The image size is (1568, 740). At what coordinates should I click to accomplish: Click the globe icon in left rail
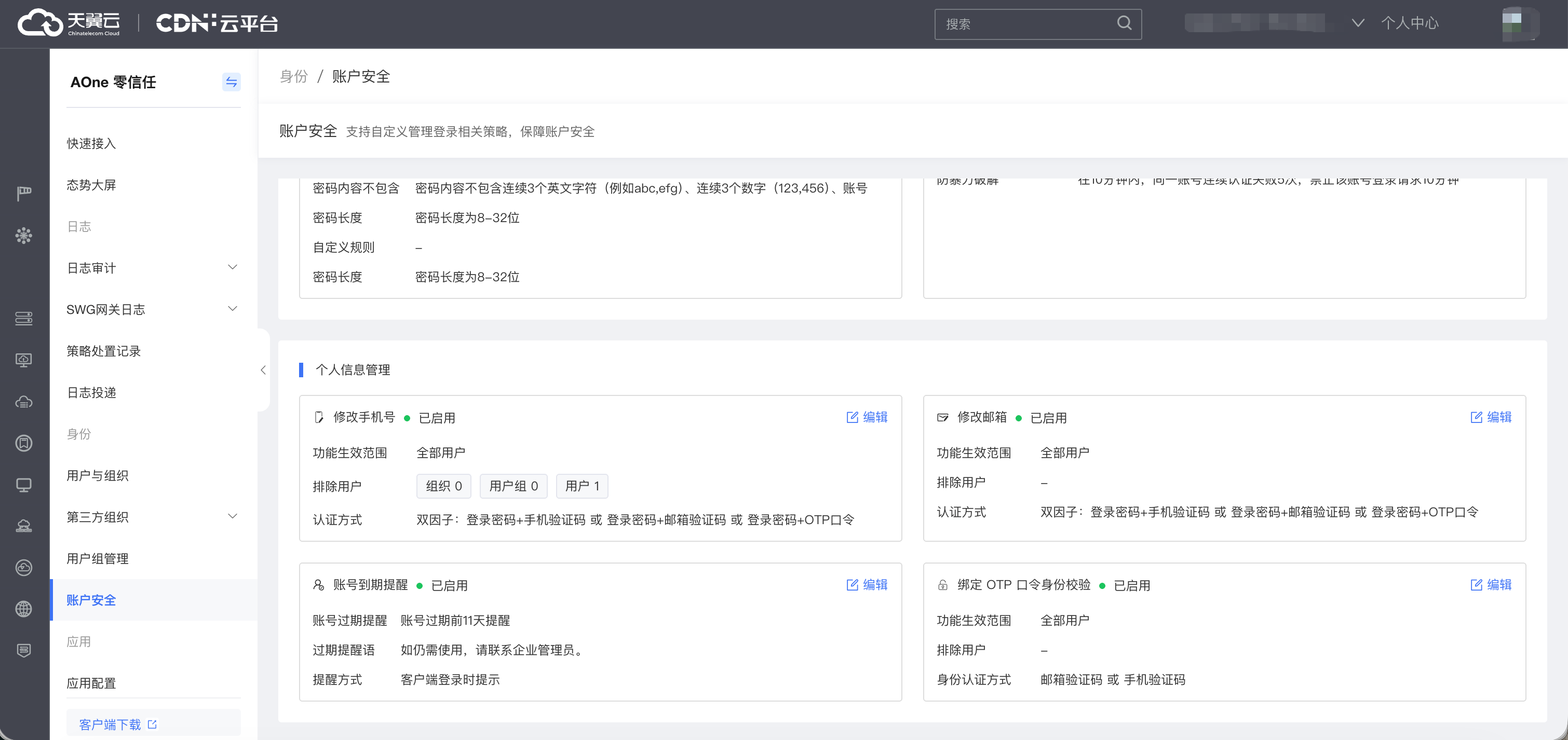(x=24, y=609)
